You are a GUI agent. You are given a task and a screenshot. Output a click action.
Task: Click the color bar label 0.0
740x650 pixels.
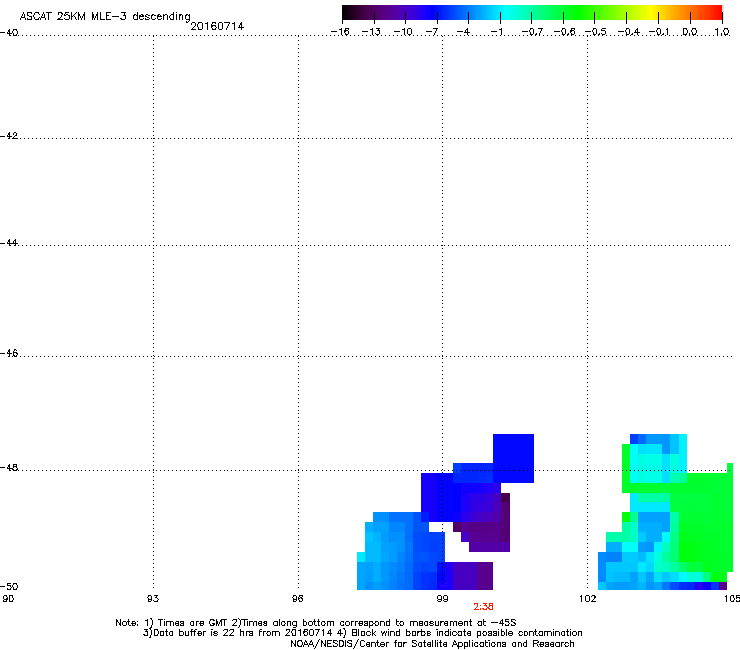[x=690, y=32]
